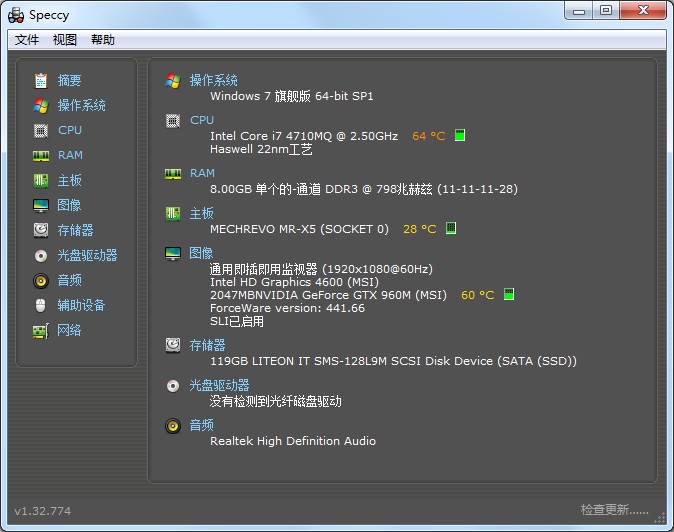
Task: Show 光盘驱动器 section from sidebar
Action: (x=88, y=256)
